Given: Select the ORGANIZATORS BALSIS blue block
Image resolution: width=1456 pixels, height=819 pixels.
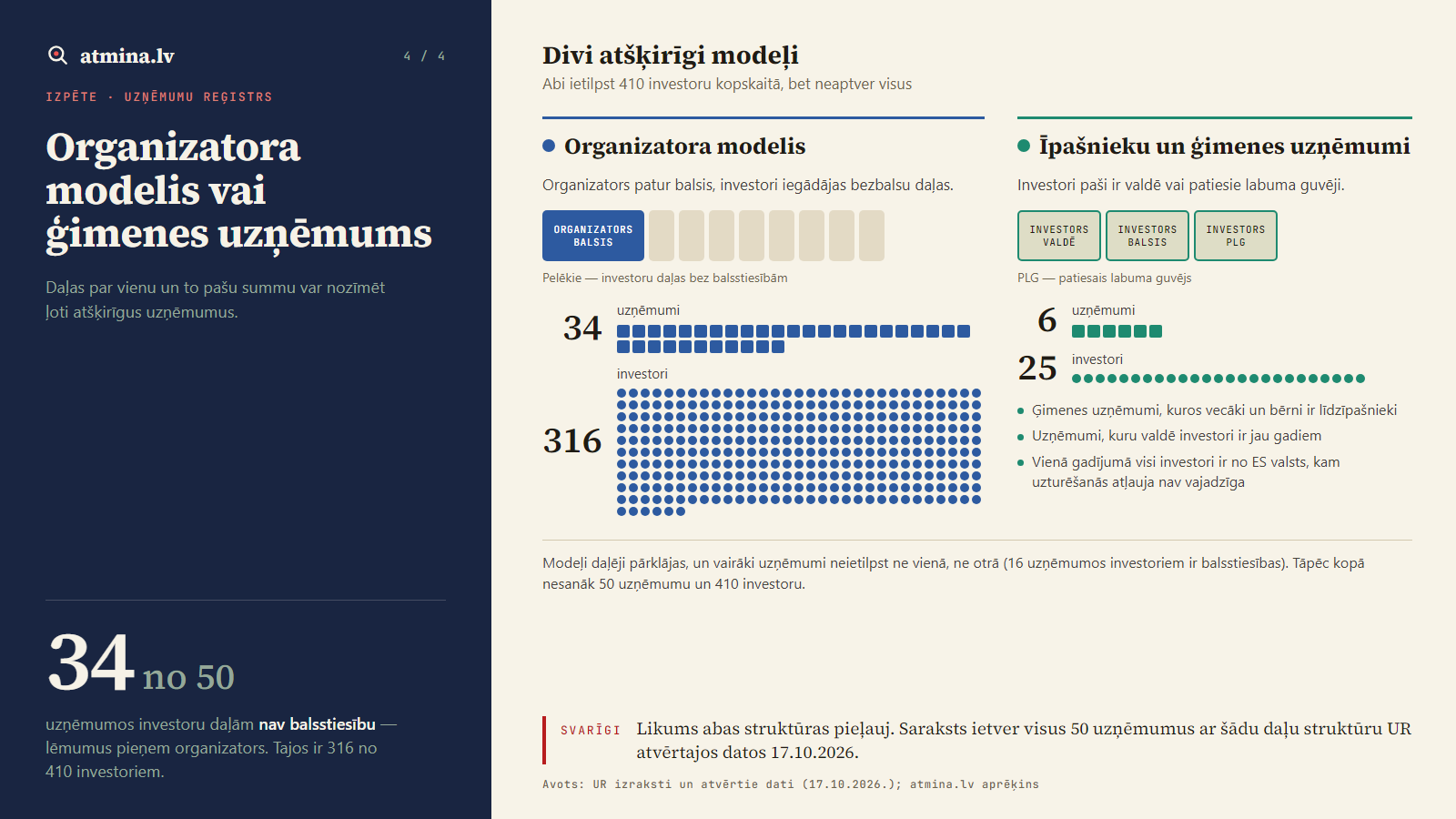Looking at the screenshot, I should click(x=593, y=236).
